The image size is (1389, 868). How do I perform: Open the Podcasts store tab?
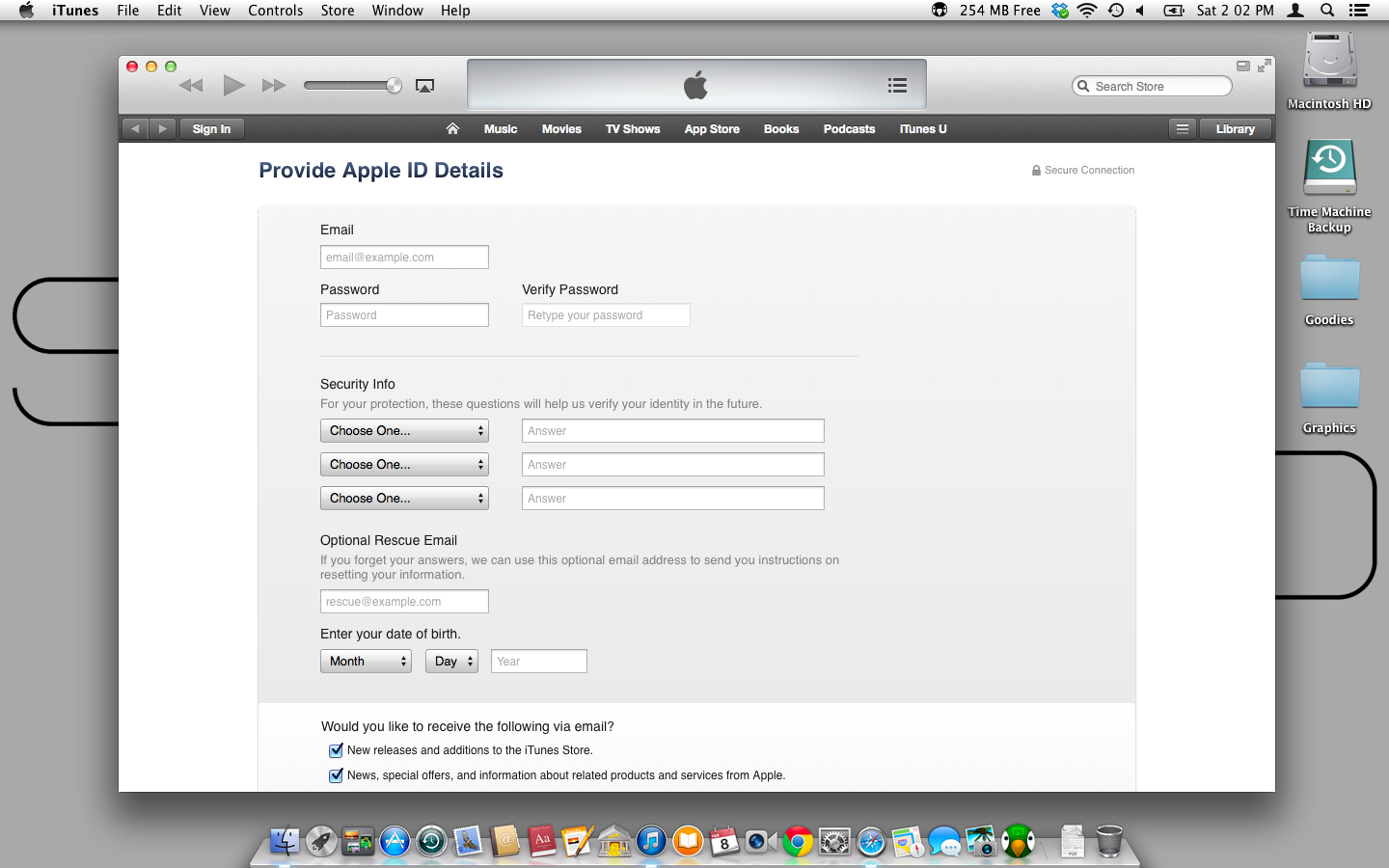(x=849, y=129)
